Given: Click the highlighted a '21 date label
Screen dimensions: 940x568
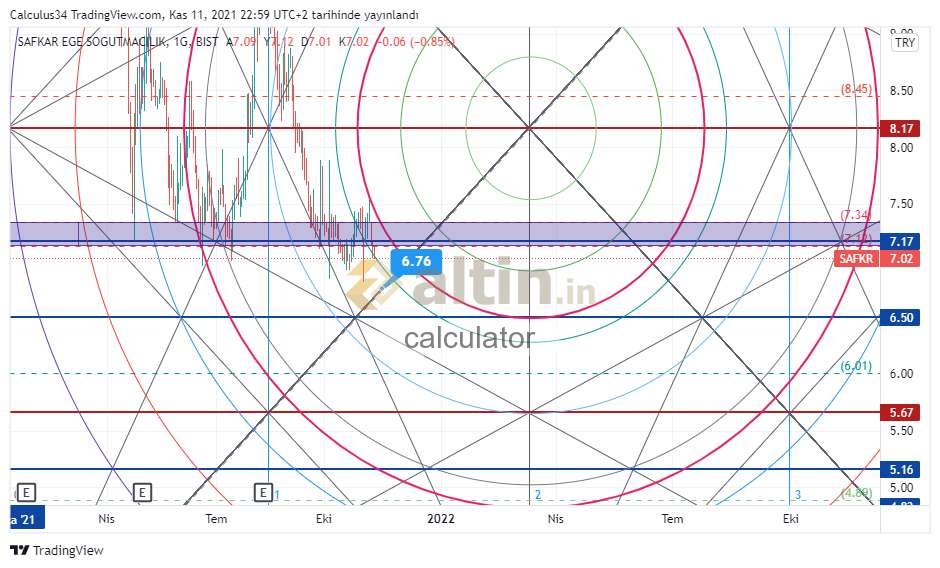Looking at the screenshot, I should (x=27, y=519).
